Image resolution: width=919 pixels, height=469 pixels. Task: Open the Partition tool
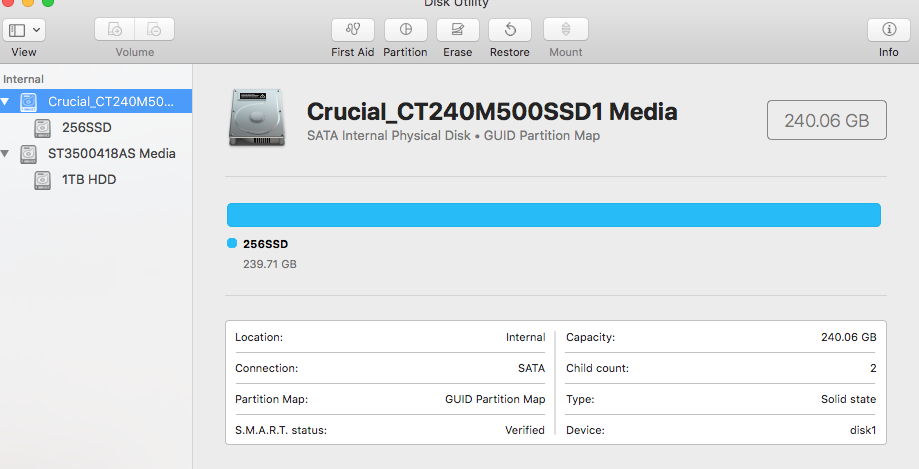click(x=406, y=29)
